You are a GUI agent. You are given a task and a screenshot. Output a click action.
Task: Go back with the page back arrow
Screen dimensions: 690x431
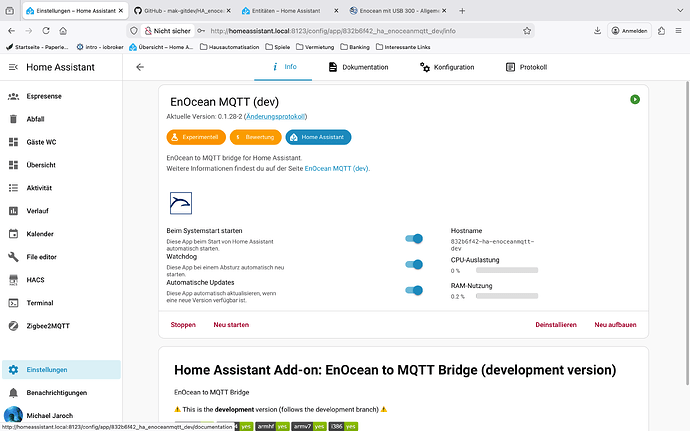click(140, 67)
